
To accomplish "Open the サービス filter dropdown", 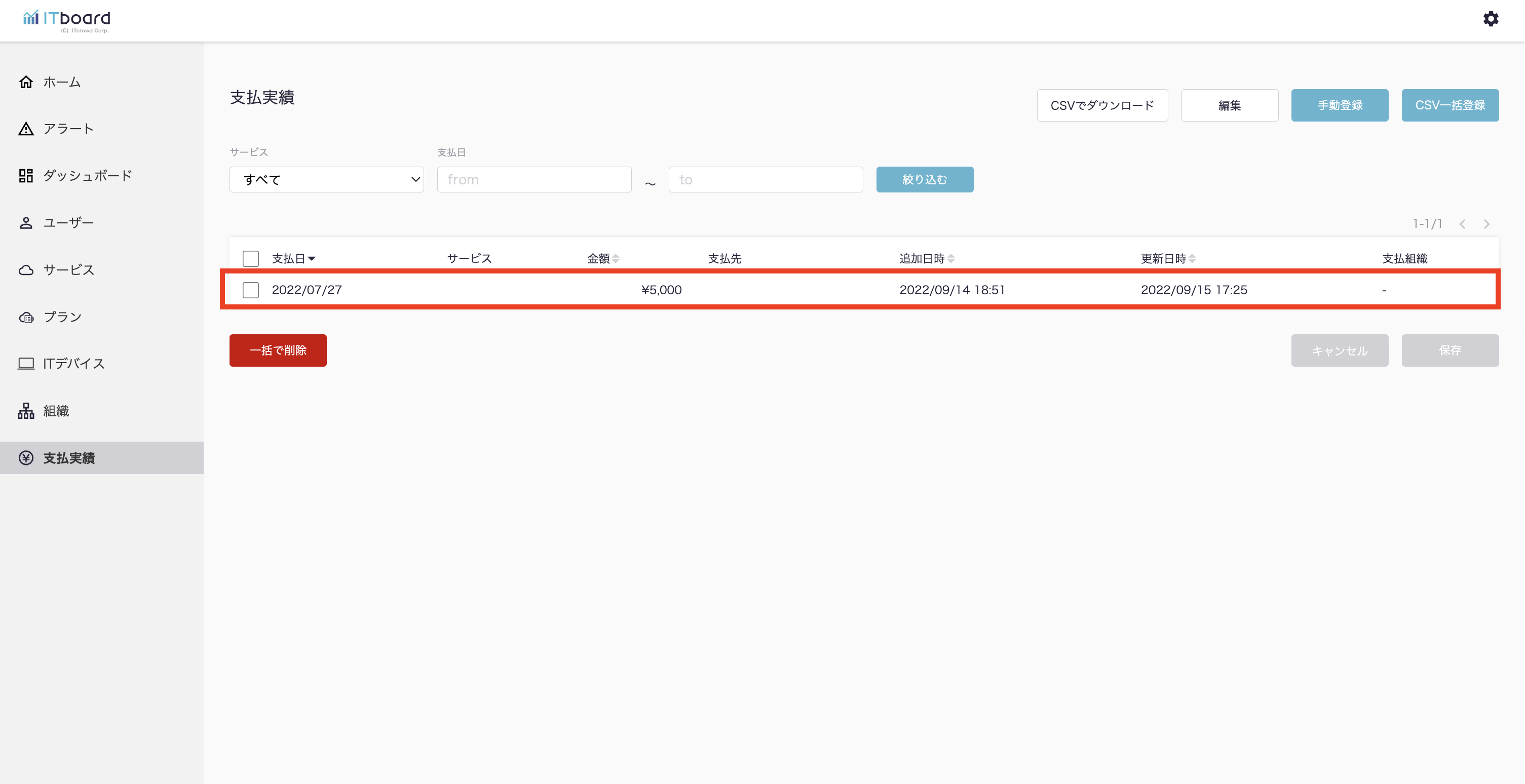I will [x=326, y=179].
